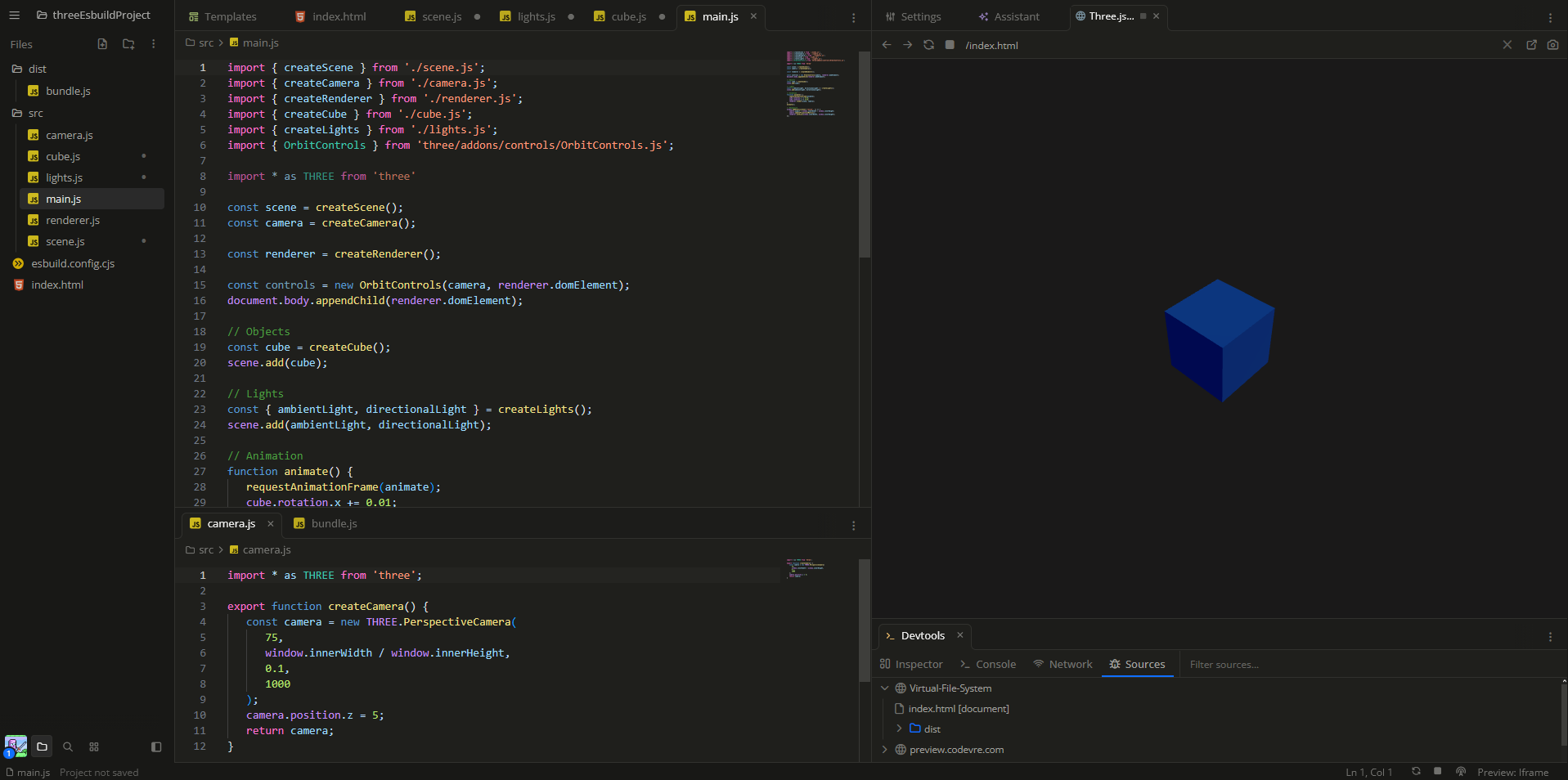Expand the dist folder in Sources tree
The height and width of the screenshot is (780, 1568).
[899, 728]
